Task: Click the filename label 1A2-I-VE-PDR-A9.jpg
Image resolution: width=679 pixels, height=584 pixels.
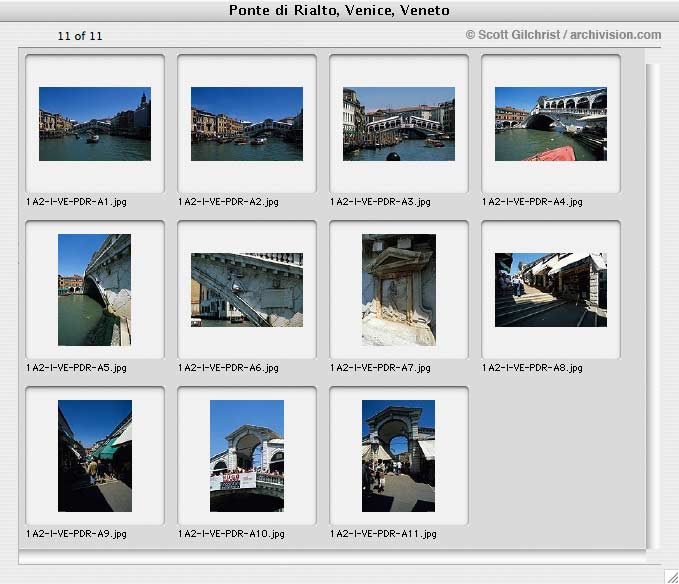Action: point(77,534)
